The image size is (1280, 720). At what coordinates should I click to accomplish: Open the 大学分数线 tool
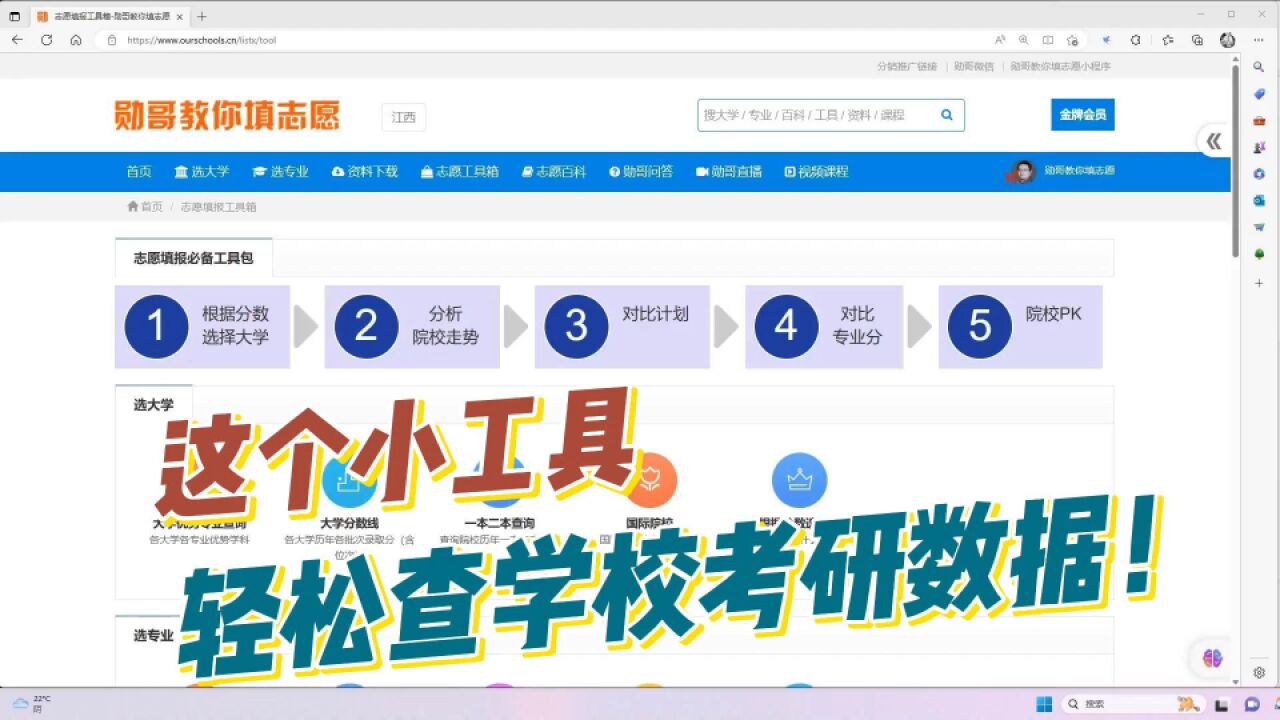pos(349,523)
